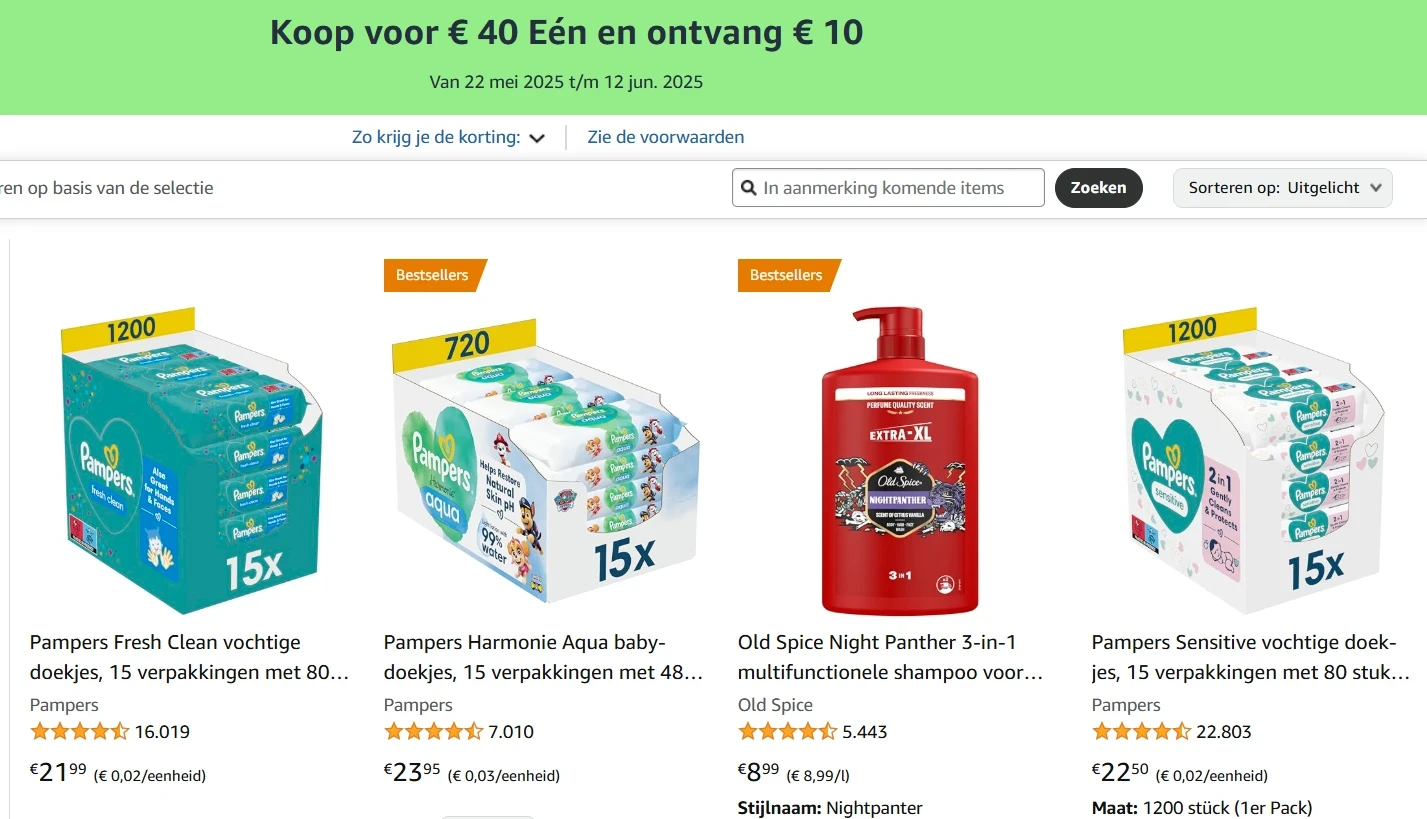Open the Pampers Harmonie Aqua product image

pyautogui.click(x=542, y=461)
